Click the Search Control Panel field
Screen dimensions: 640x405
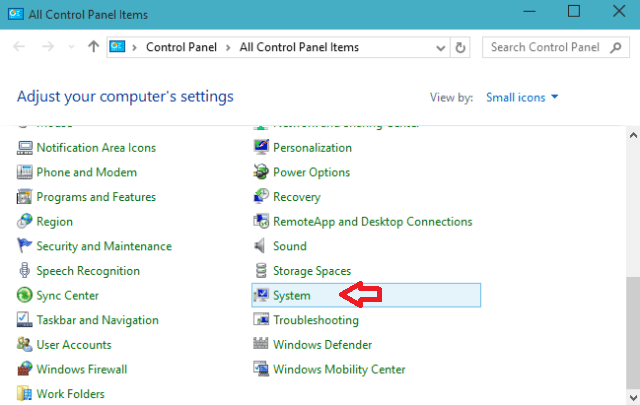click(x=556, y=47)
